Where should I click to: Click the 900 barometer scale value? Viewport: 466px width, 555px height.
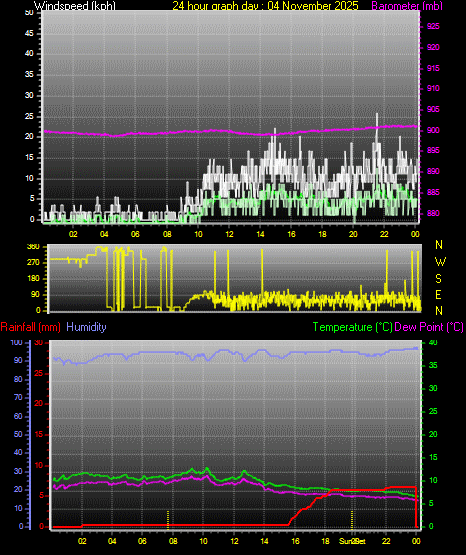click(x=433, y=130)
